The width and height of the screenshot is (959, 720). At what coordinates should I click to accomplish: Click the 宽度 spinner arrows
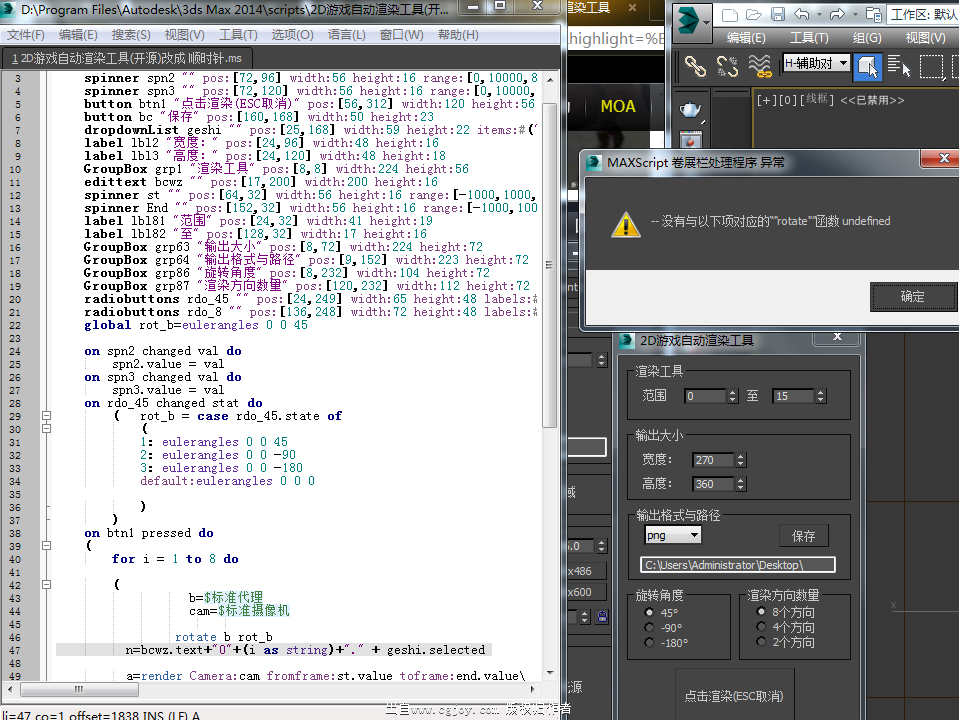point(741,460)
